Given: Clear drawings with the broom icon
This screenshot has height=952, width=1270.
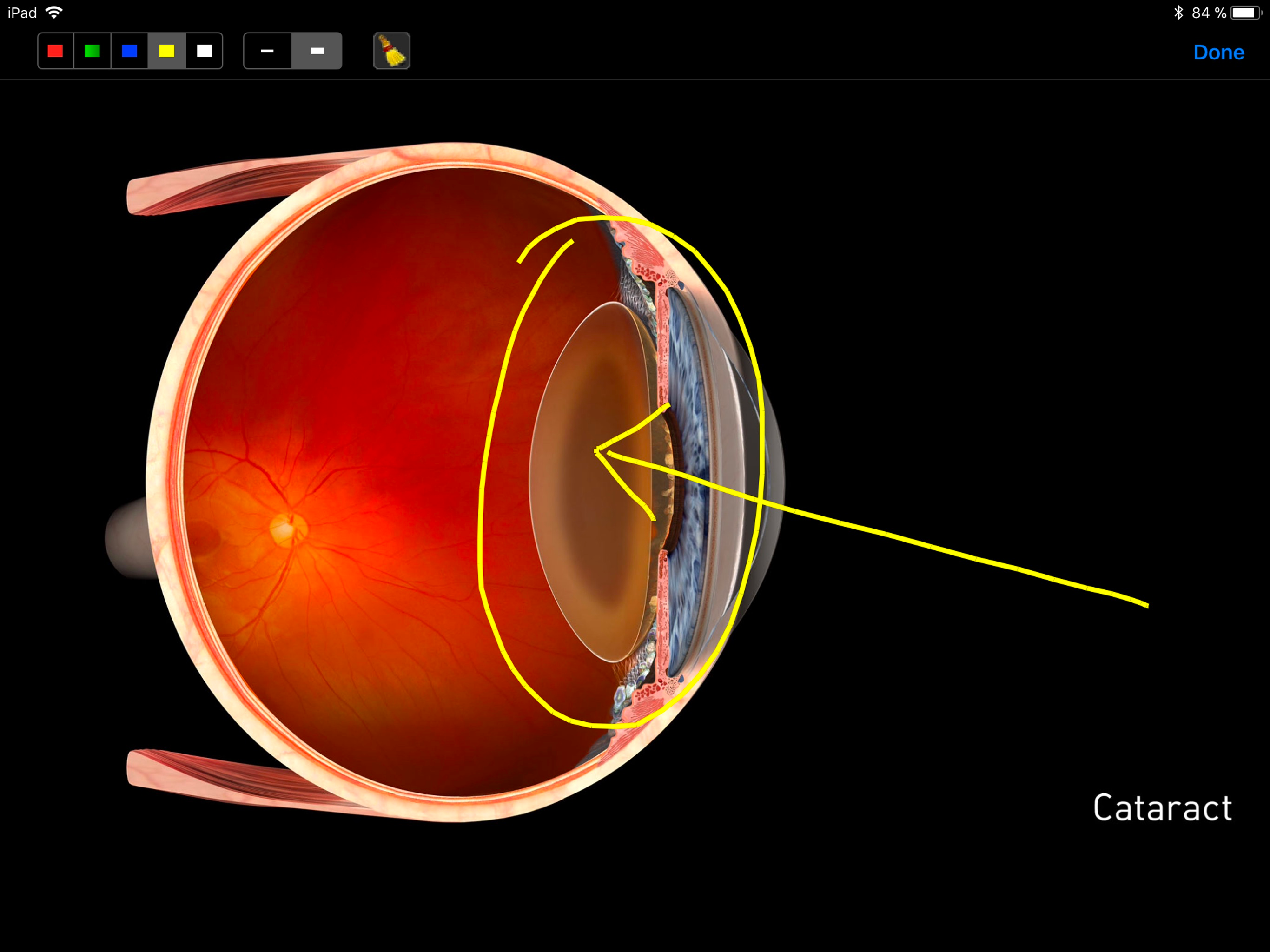Looking at the screenshot, I should pos(391,51).
